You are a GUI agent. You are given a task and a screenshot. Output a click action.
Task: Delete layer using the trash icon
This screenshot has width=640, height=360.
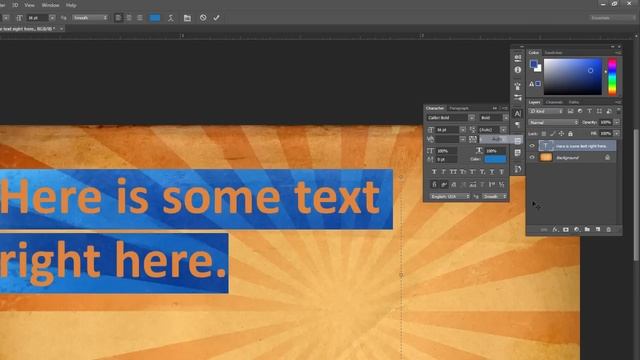click(608, 230)
